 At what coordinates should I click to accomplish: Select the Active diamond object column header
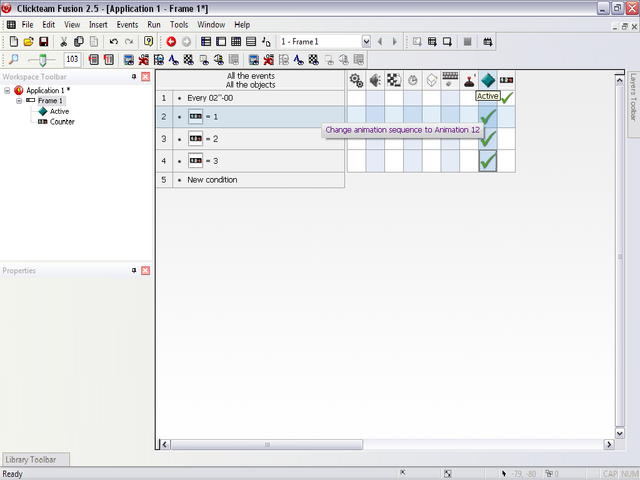[488, 80]
